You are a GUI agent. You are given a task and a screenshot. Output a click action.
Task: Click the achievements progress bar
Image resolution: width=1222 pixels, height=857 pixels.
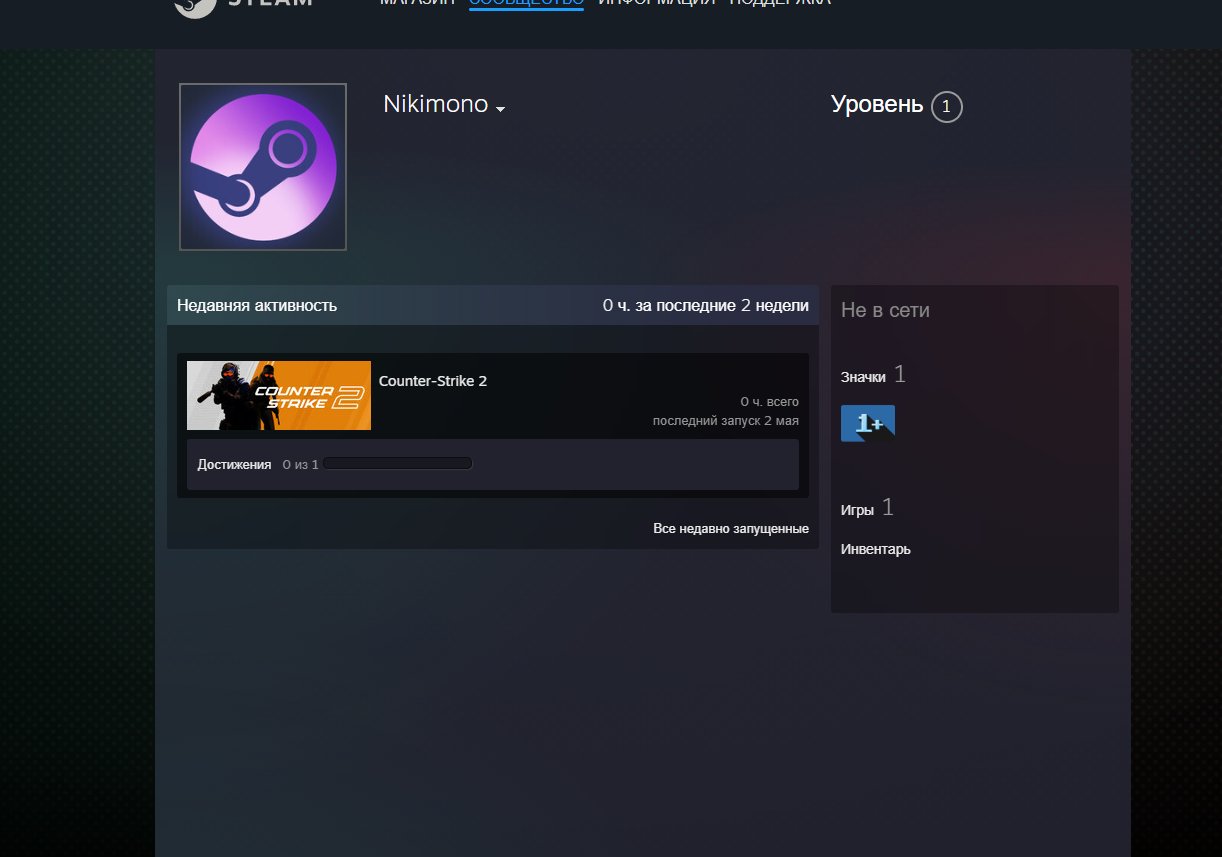click(397, 464)
